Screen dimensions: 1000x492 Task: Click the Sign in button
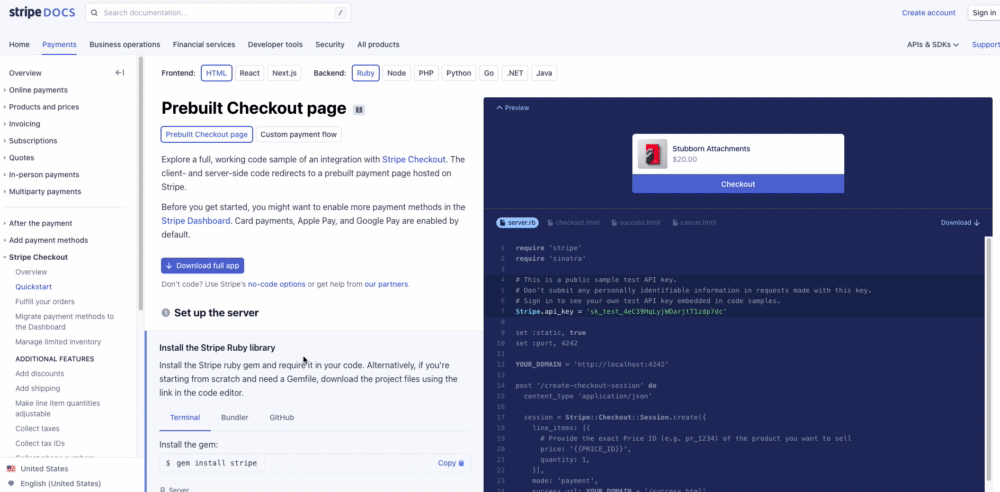[984, 13]
